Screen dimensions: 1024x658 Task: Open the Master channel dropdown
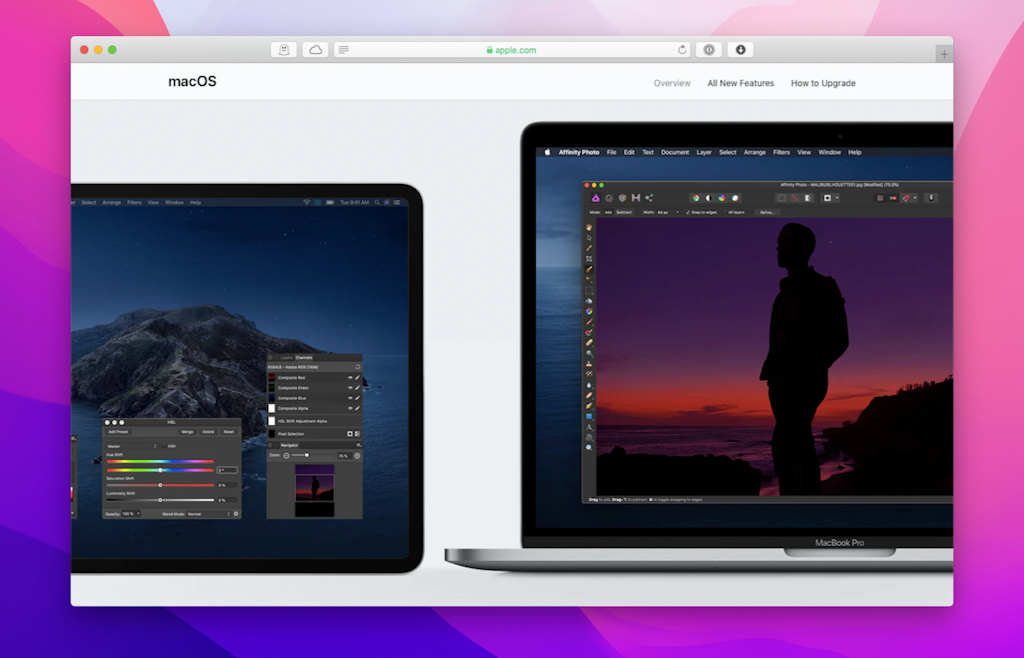(132, 446)
